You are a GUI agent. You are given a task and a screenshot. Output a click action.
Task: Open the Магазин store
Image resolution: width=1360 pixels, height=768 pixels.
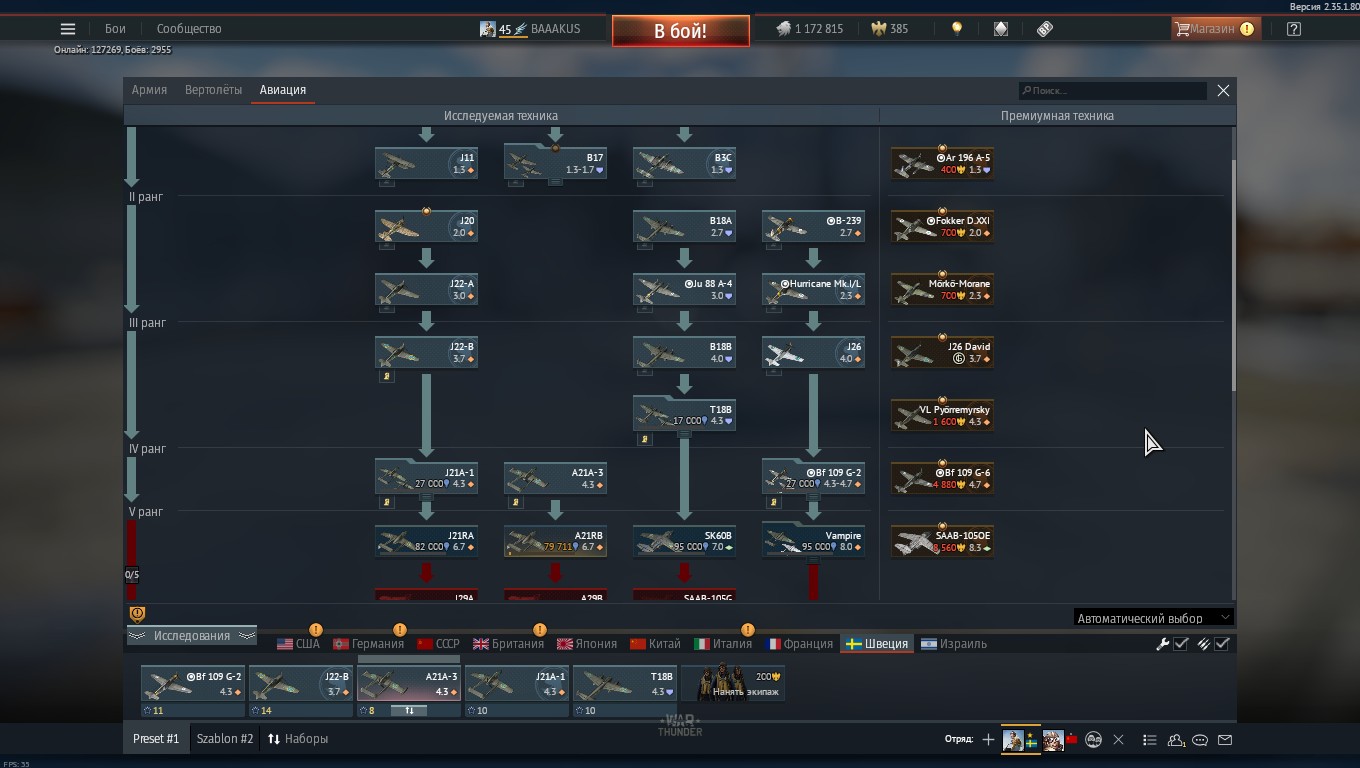(1214, 29)
